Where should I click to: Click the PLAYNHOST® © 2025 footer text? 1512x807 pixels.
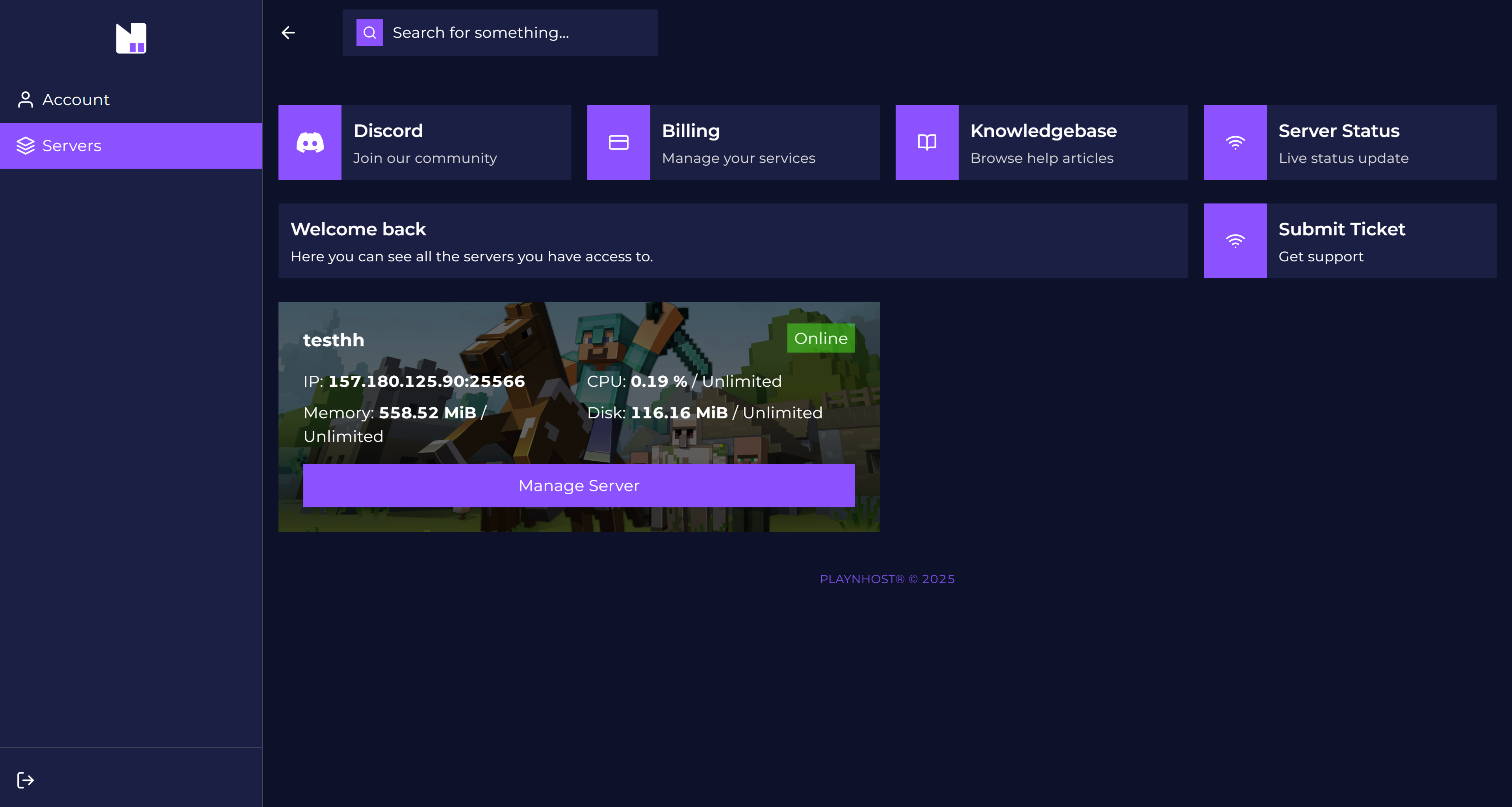[888, 579]
